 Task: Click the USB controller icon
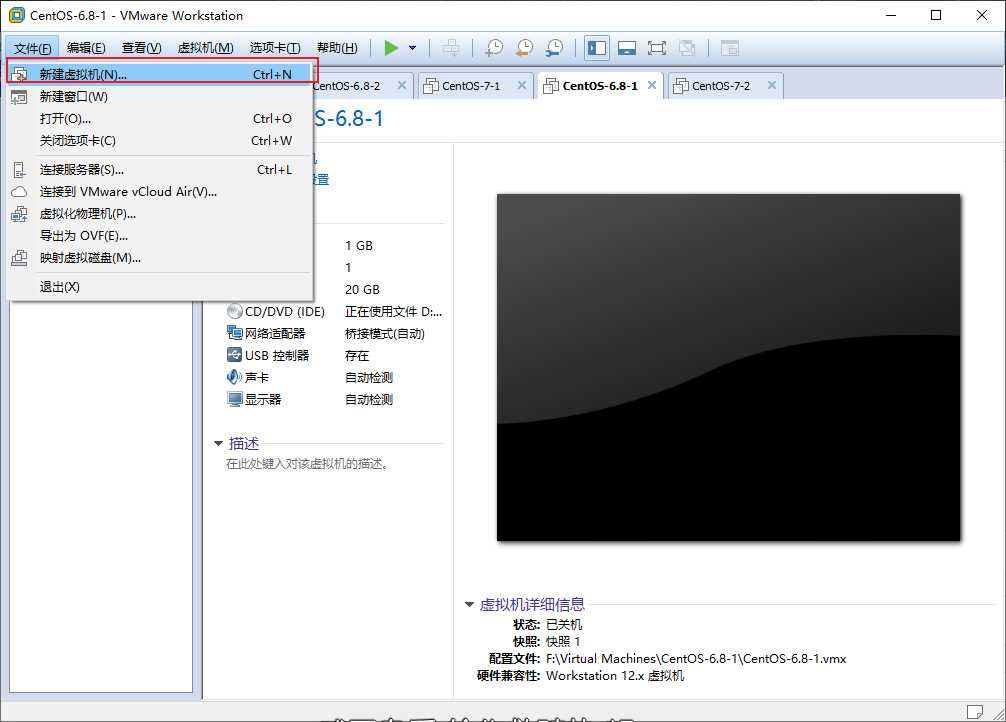(x=234, y=355)
